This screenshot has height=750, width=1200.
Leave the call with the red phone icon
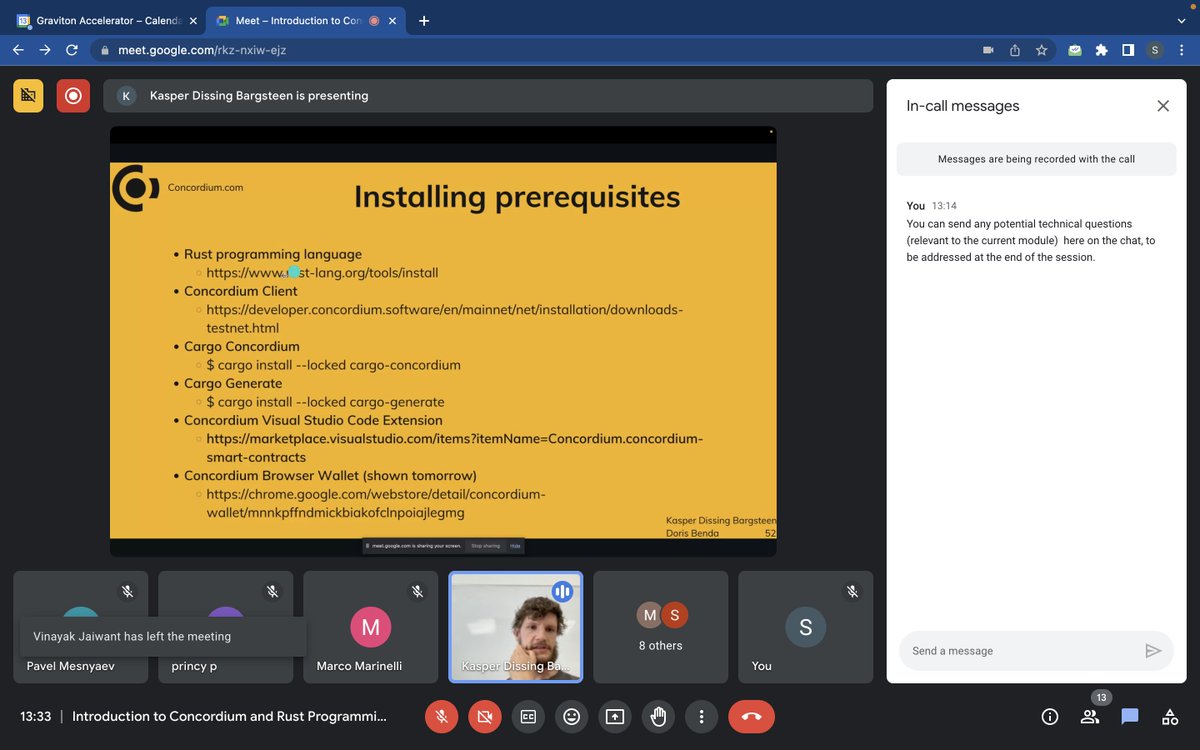click(x=751, y=716)
